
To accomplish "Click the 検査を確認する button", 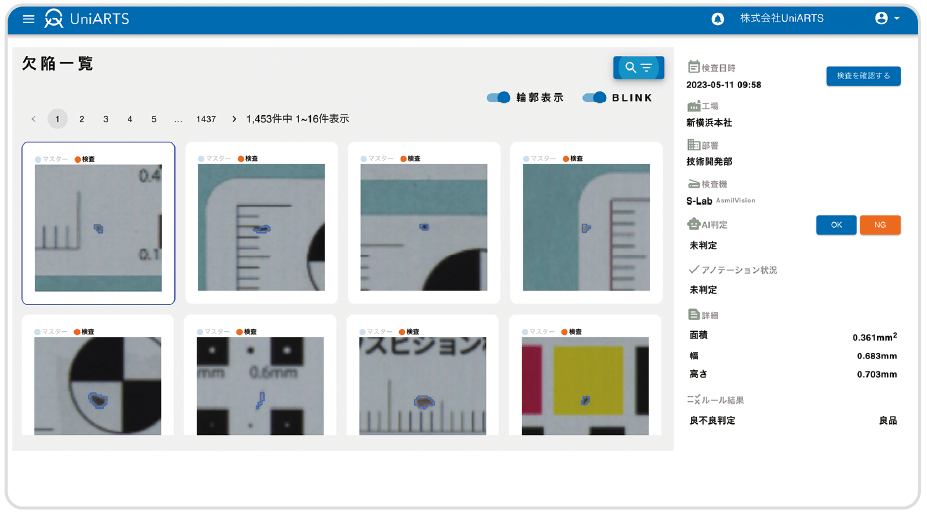I will tap(863, 76).
